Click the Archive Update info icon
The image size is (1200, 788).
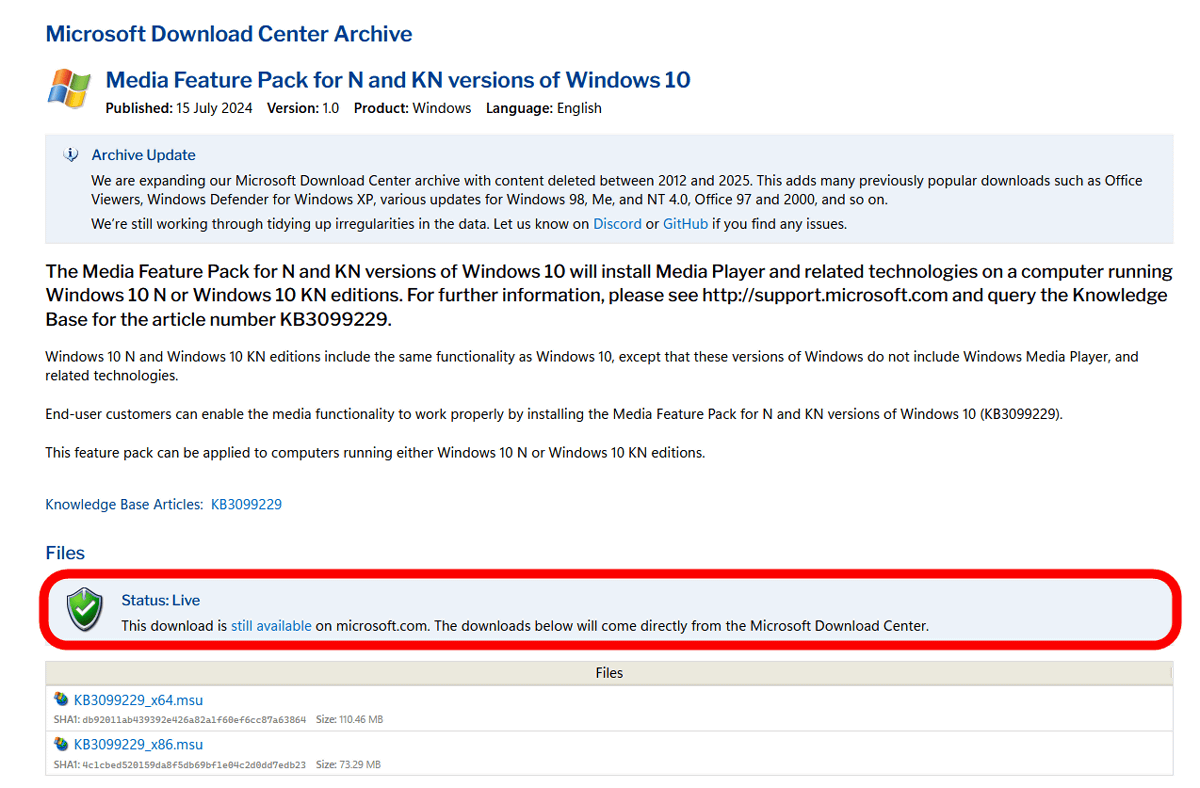pos(71,155)
